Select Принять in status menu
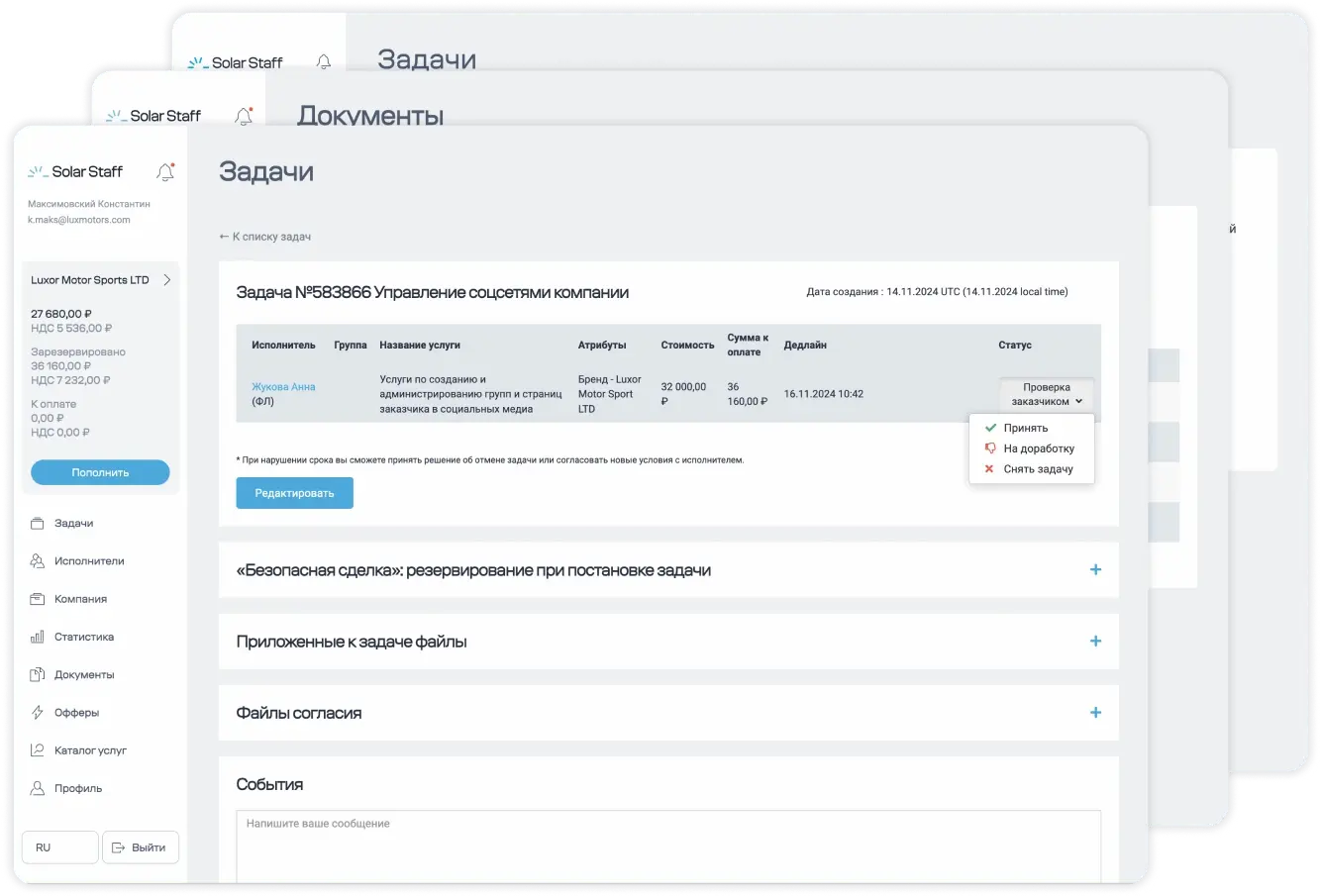1320x896 pixels. [1025, 428]
